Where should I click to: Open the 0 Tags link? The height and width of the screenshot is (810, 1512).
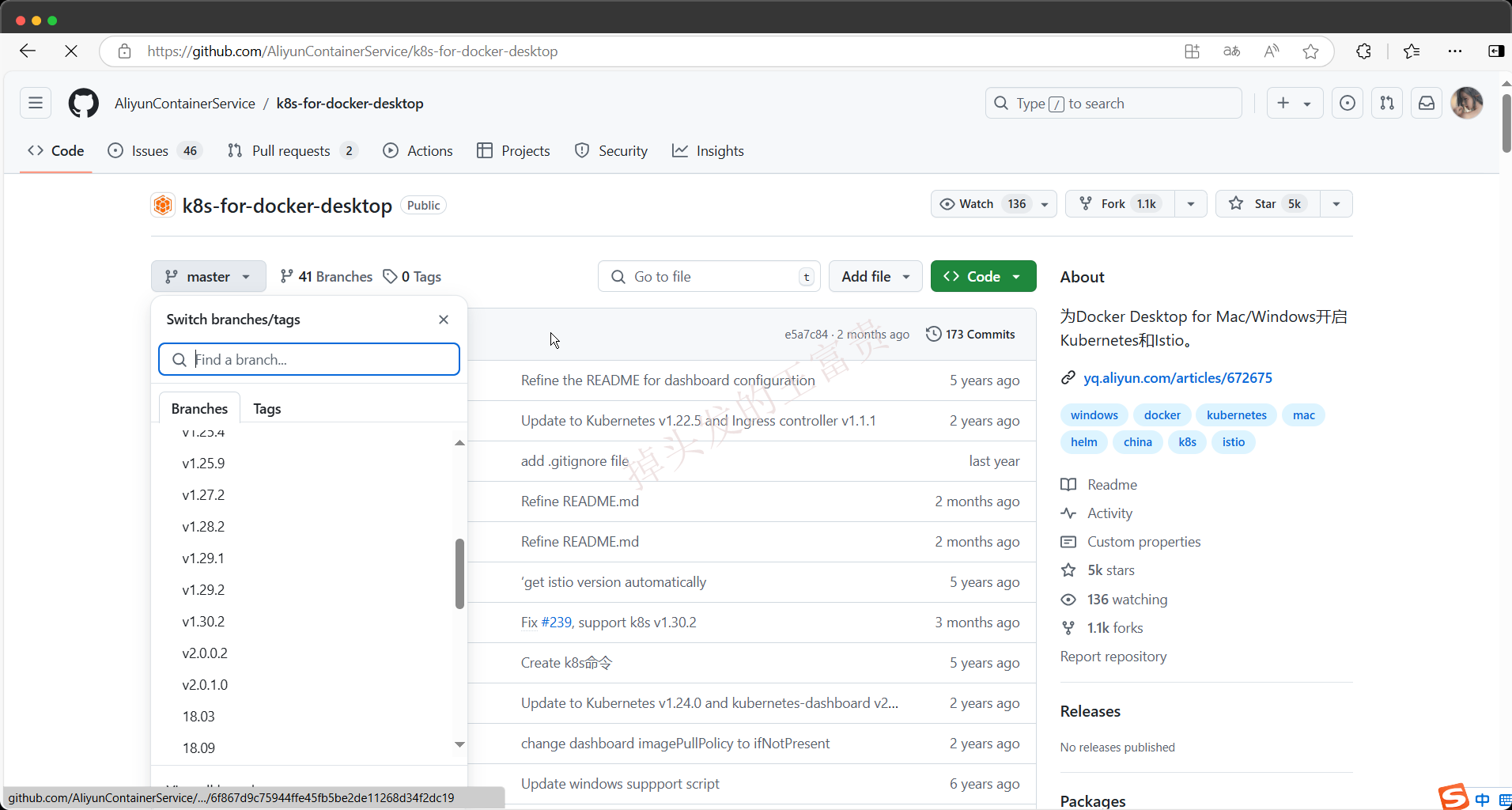pyautogui.click(x=412, y=277)
